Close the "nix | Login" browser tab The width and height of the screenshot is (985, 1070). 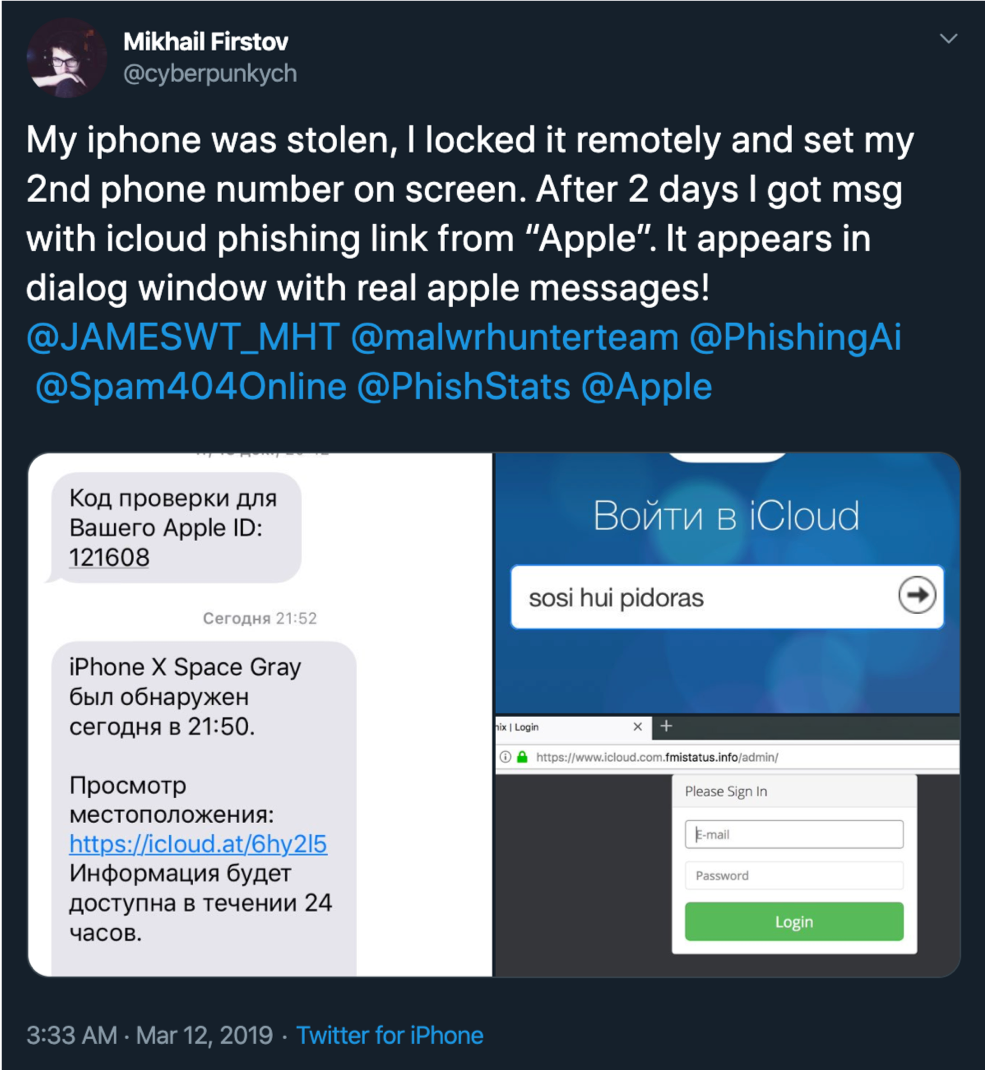click(x=637, y=727)
